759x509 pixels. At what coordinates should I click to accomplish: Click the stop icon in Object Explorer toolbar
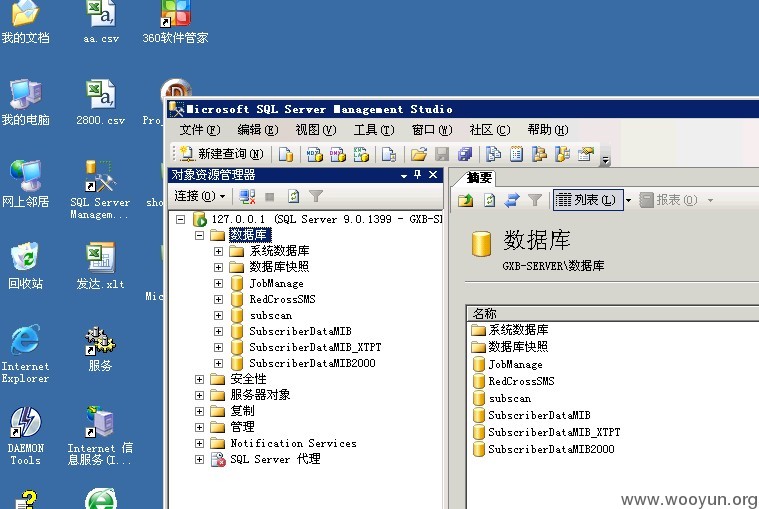pos(270,196)
